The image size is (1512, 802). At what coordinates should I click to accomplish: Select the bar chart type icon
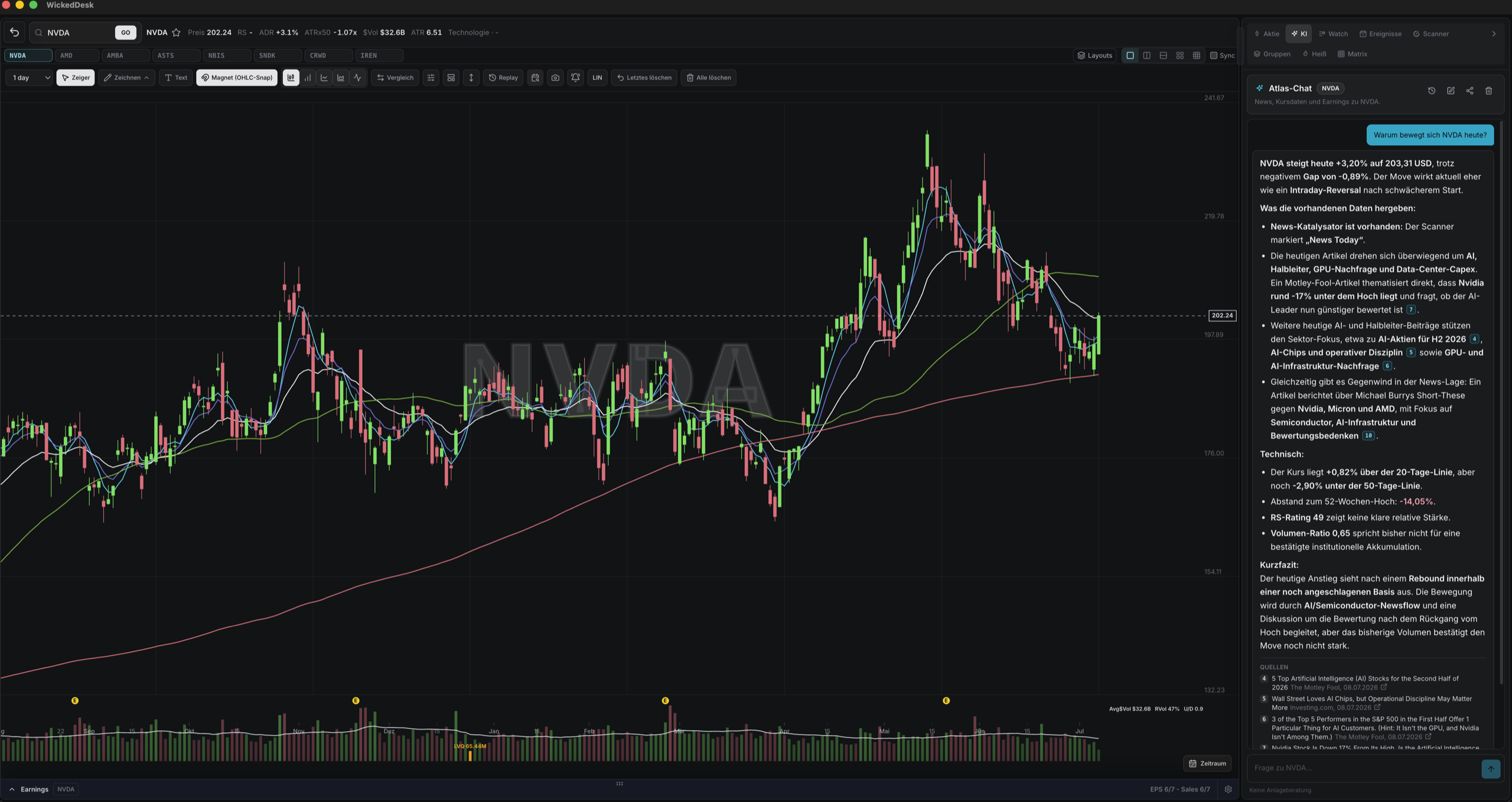click(307, 77)
